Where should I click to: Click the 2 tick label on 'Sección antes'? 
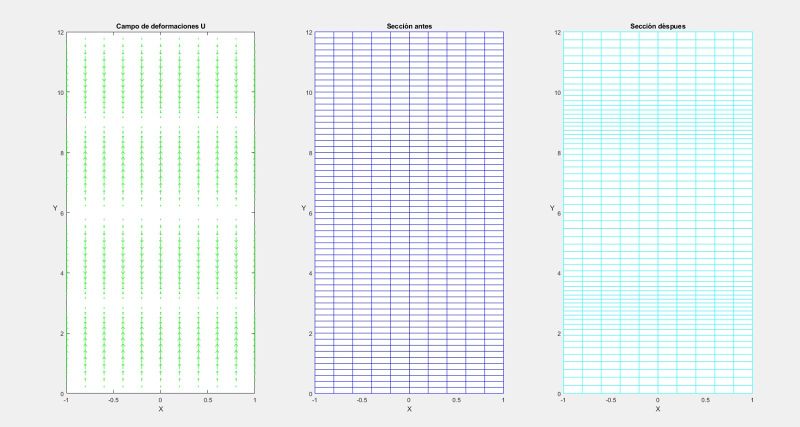(x=309, y=333)
